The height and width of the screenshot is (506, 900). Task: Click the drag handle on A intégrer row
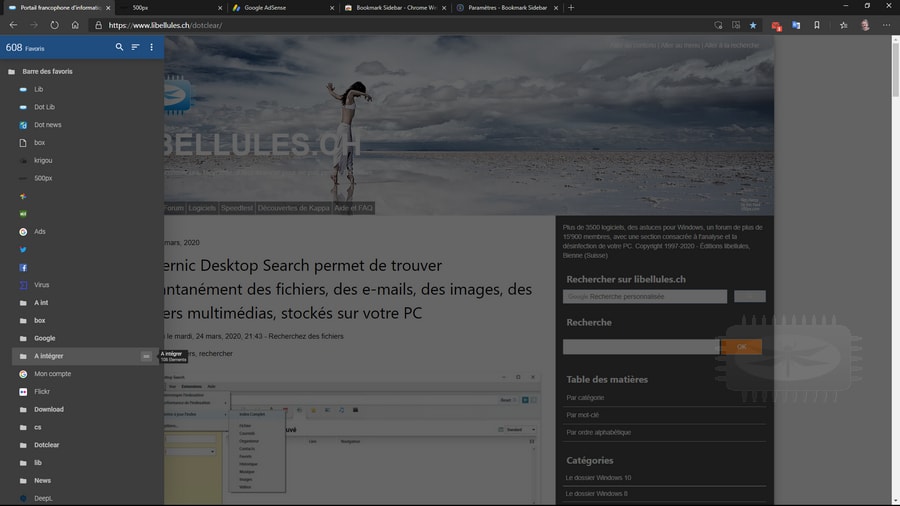tap(146, 356)
